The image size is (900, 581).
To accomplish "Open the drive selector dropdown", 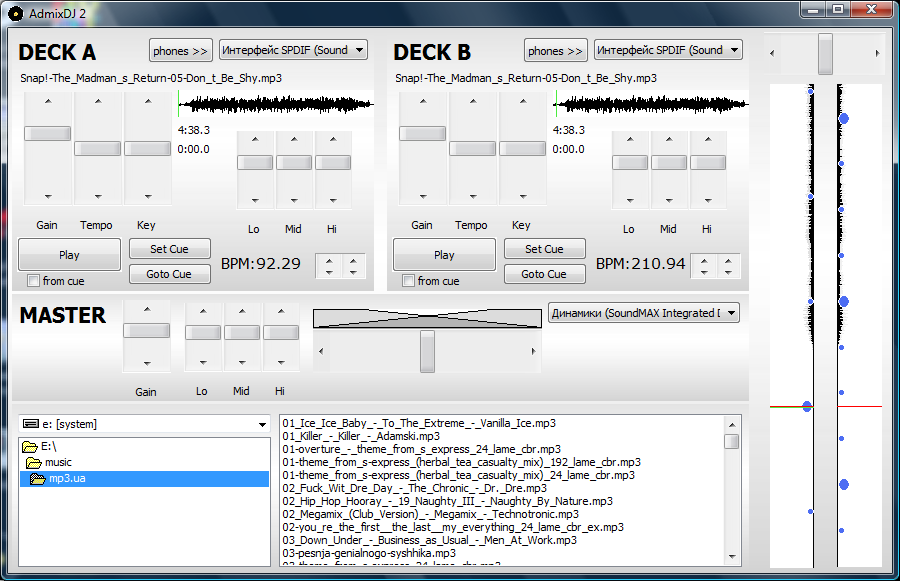I will coord(145,424).
